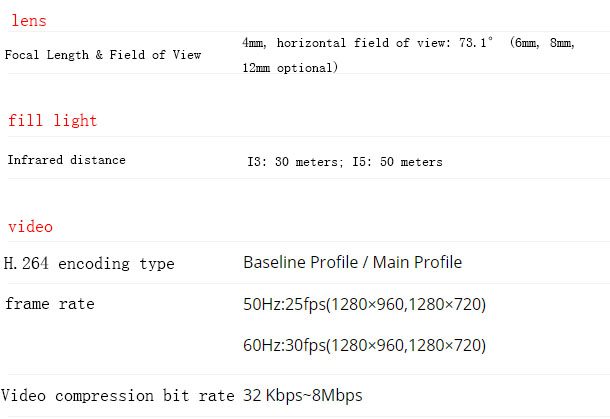
Task: Click the 'I3: 30 meters' value
Action: click(294, 161)
